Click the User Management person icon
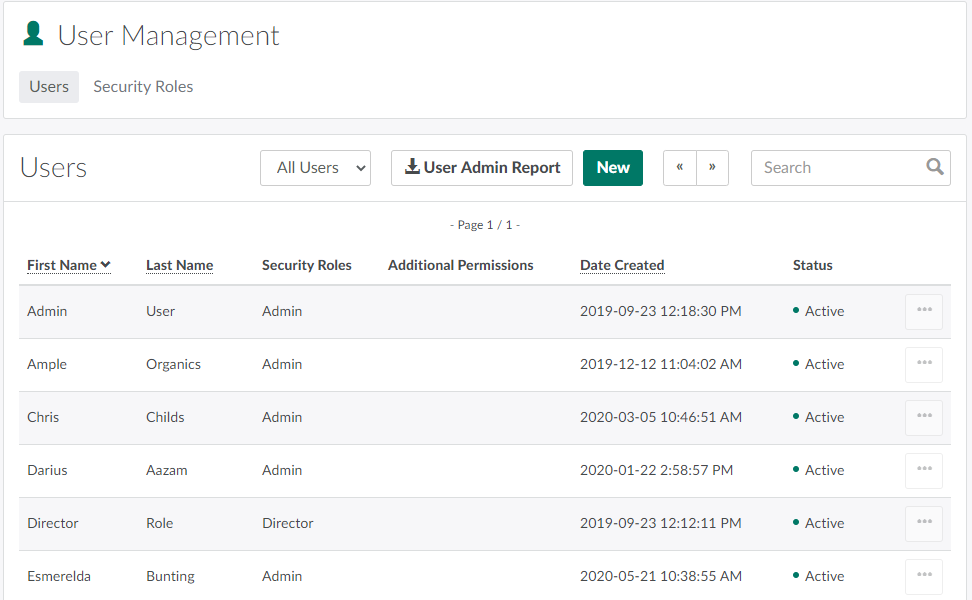This screenshot has width=972, height=600. point(33,35)
